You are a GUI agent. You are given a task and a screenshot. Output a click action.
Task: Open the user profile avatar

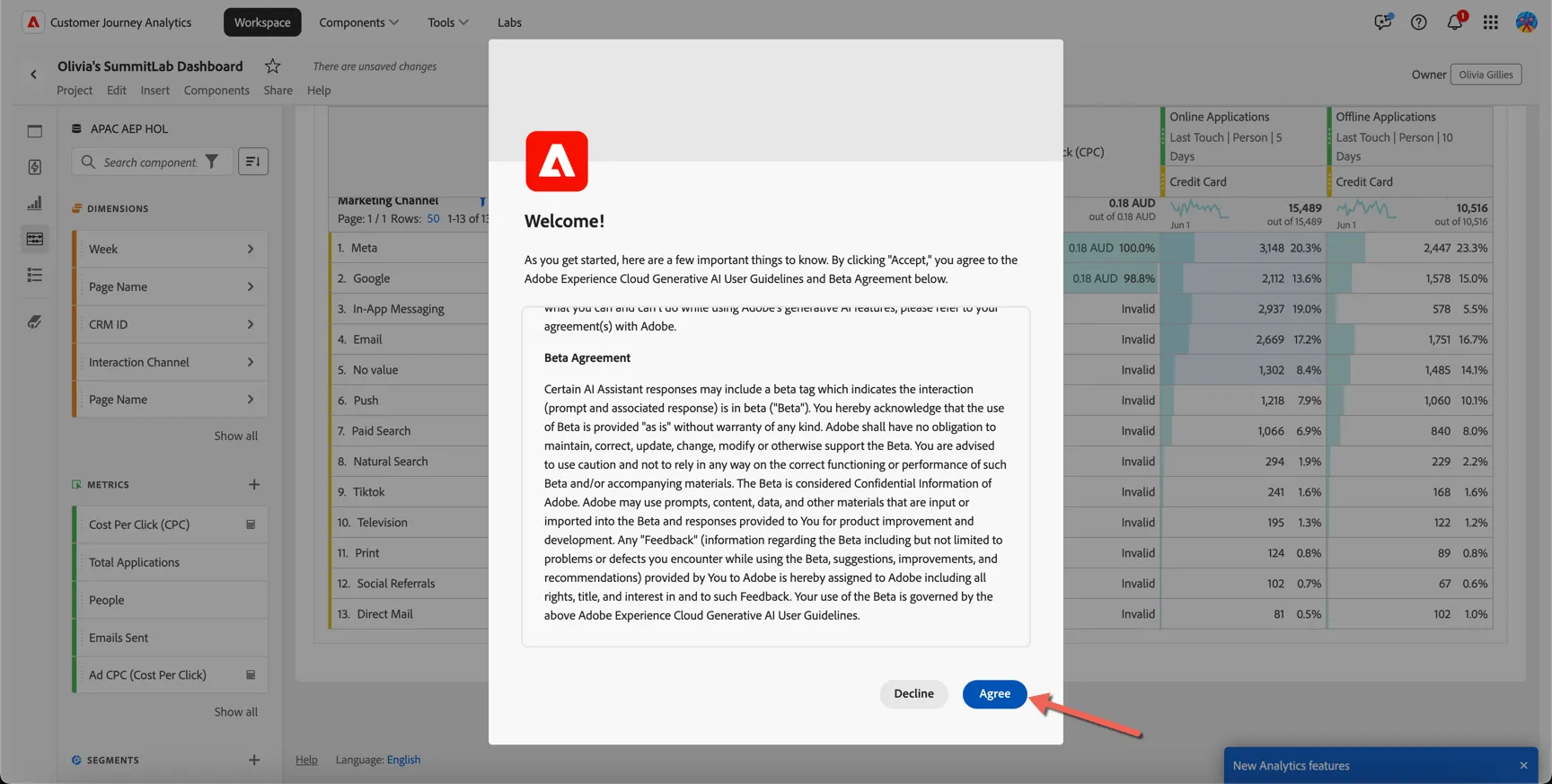1526,22
